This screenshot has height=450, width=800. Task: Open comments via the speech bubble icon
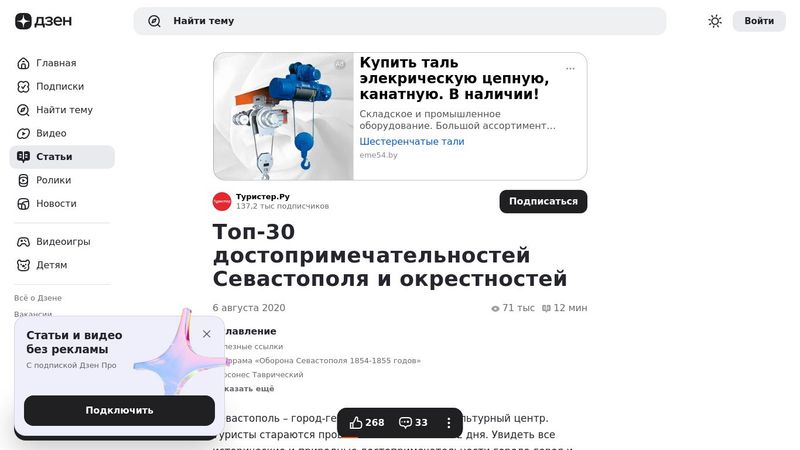pyautogui.click(x=405, y=422)
